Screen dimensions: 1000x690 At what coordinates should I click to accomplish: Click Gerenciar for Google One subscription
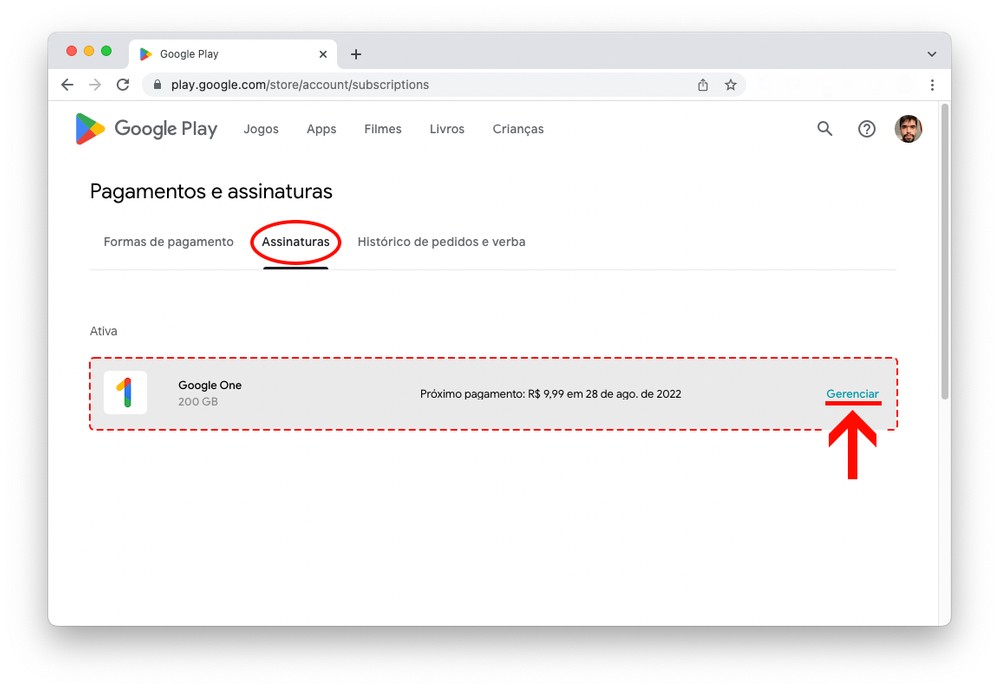(852, 394)
